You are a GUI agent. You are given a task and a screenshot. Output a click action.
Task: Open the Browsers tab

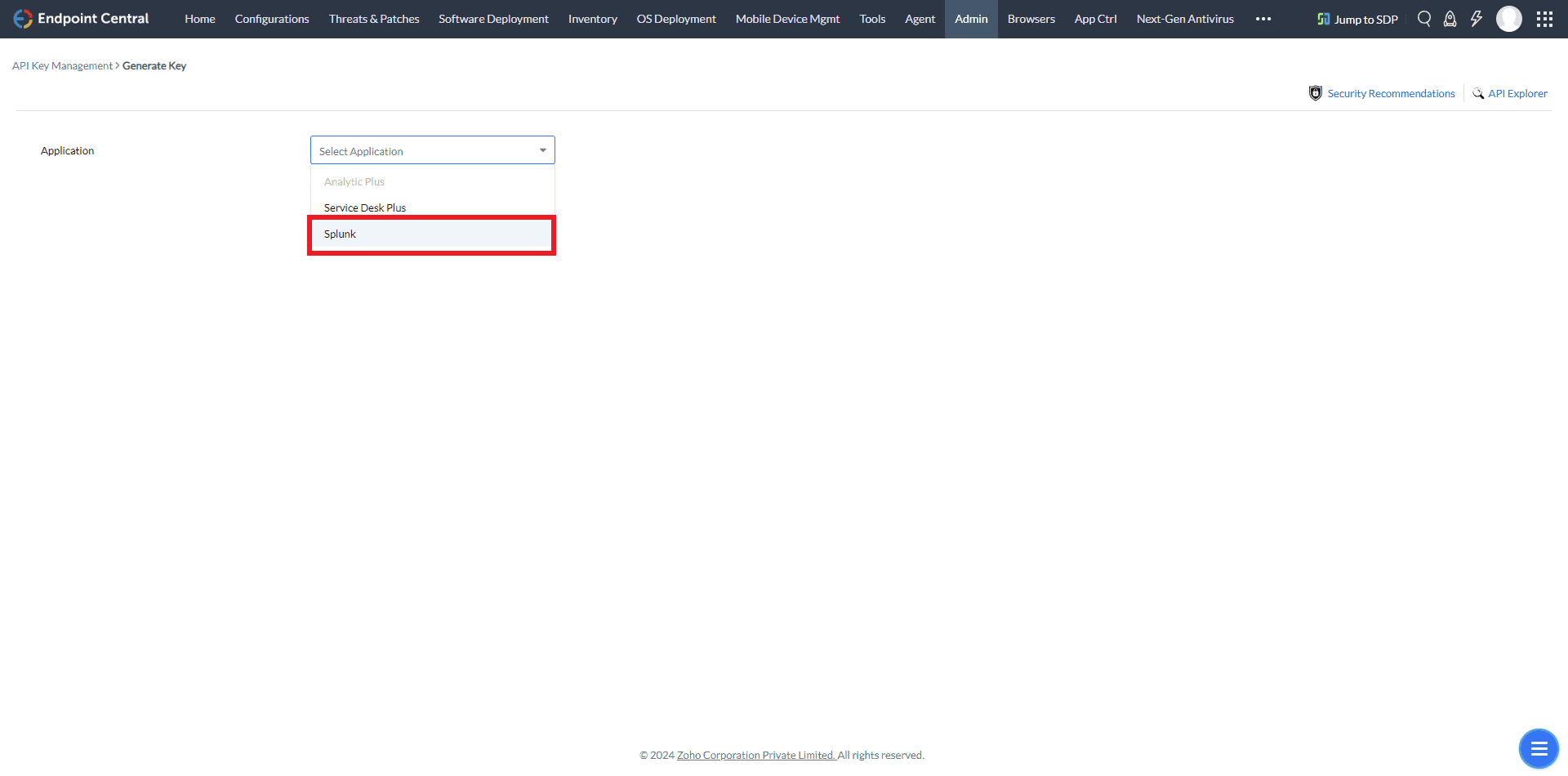point(1031,19)
